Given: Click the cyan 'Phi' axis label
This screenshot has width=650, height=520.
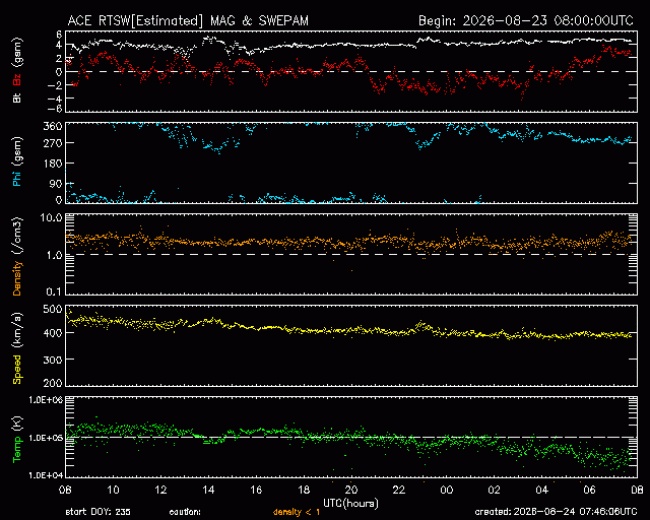Looking at the screenshot, I should [17, 179].
